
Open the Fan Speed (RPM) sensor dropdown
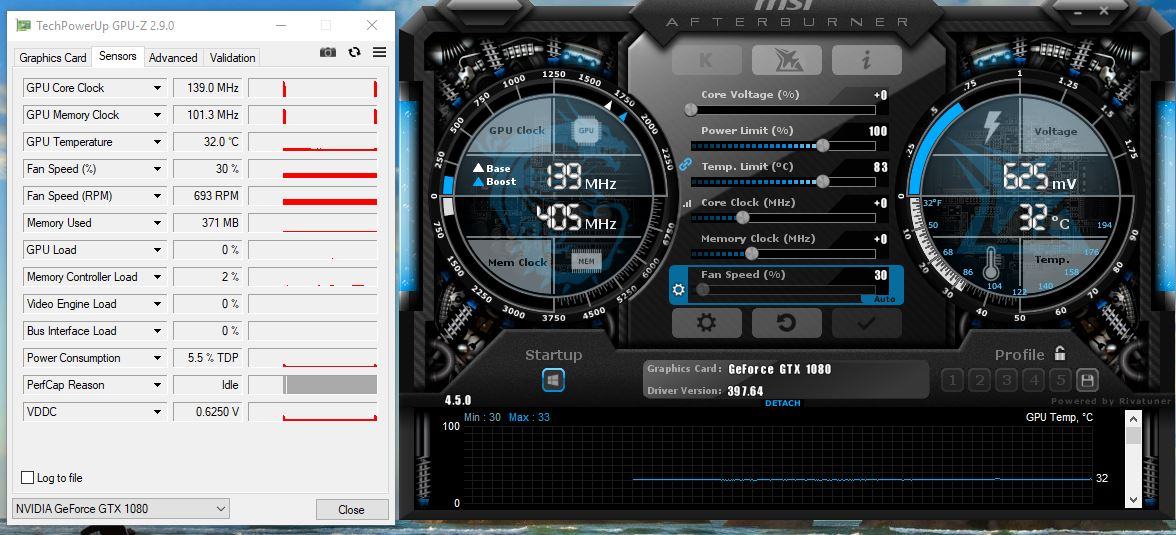[158, 196]
